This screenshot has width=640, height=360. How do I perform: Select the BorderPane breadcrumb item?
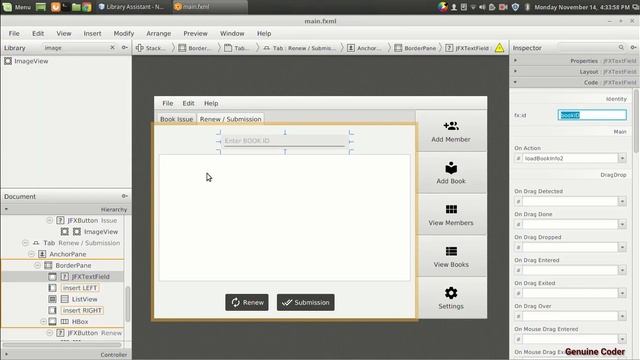[416, 48]
